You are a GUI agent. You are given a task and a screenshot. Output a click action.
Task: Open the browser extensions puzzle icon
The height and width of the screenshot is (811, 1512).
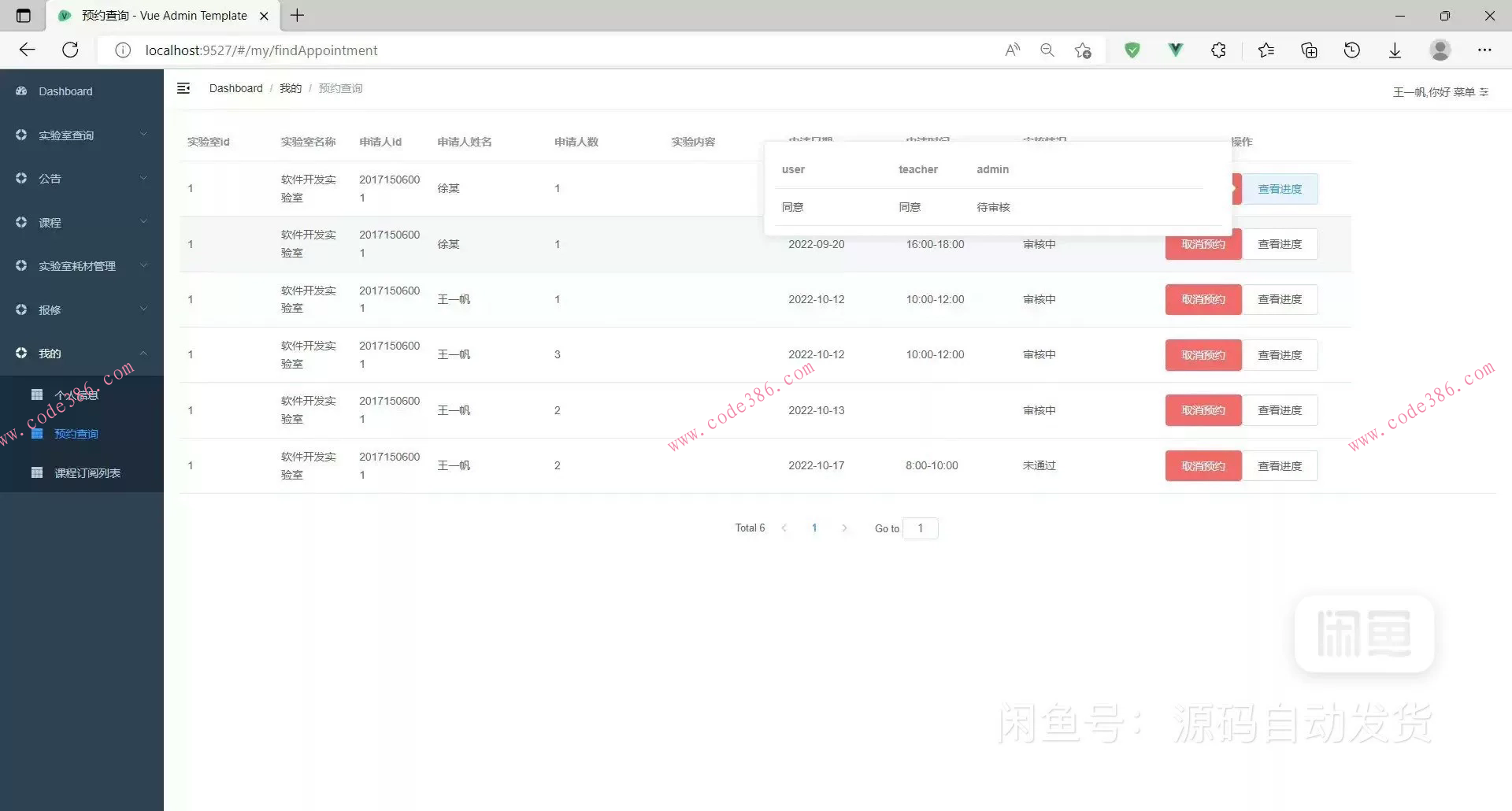pyautogui.click(x=1218, y=50)
